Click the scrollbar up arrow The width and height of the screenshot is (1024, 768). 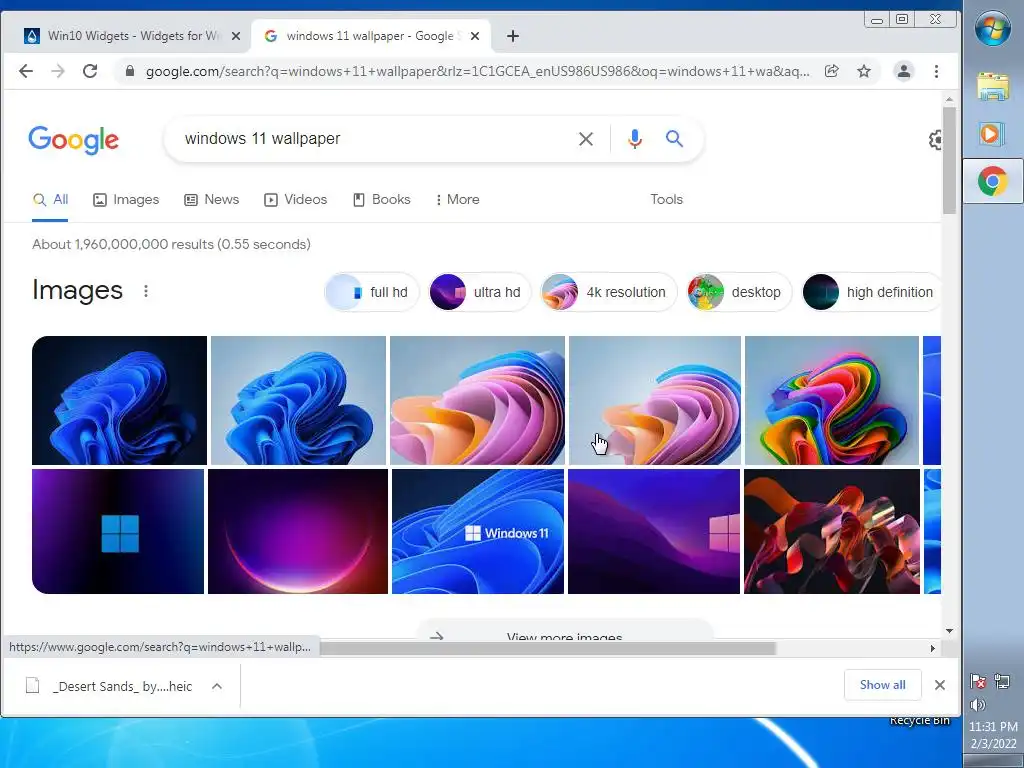[949, 99]
